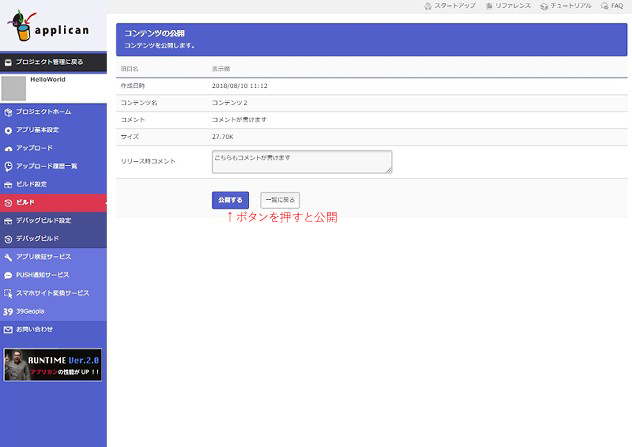
Task: Click the 一覧に戻る button
Action: click(280, 200)
